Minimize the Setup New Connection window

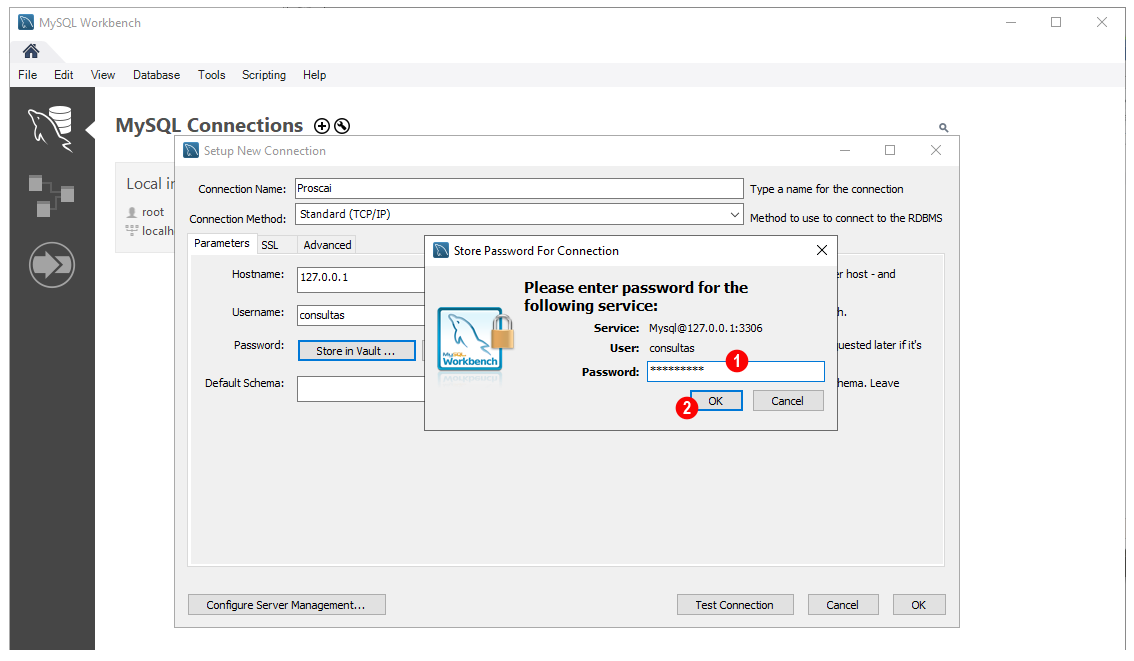click(845, 150)
